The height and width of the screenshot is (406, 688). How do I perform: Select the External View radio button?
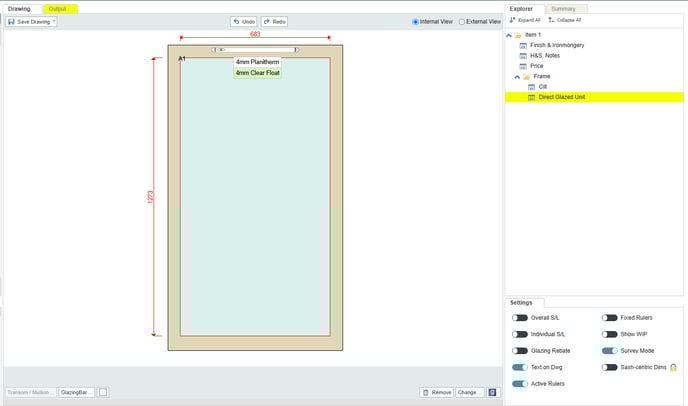point(463,21)
